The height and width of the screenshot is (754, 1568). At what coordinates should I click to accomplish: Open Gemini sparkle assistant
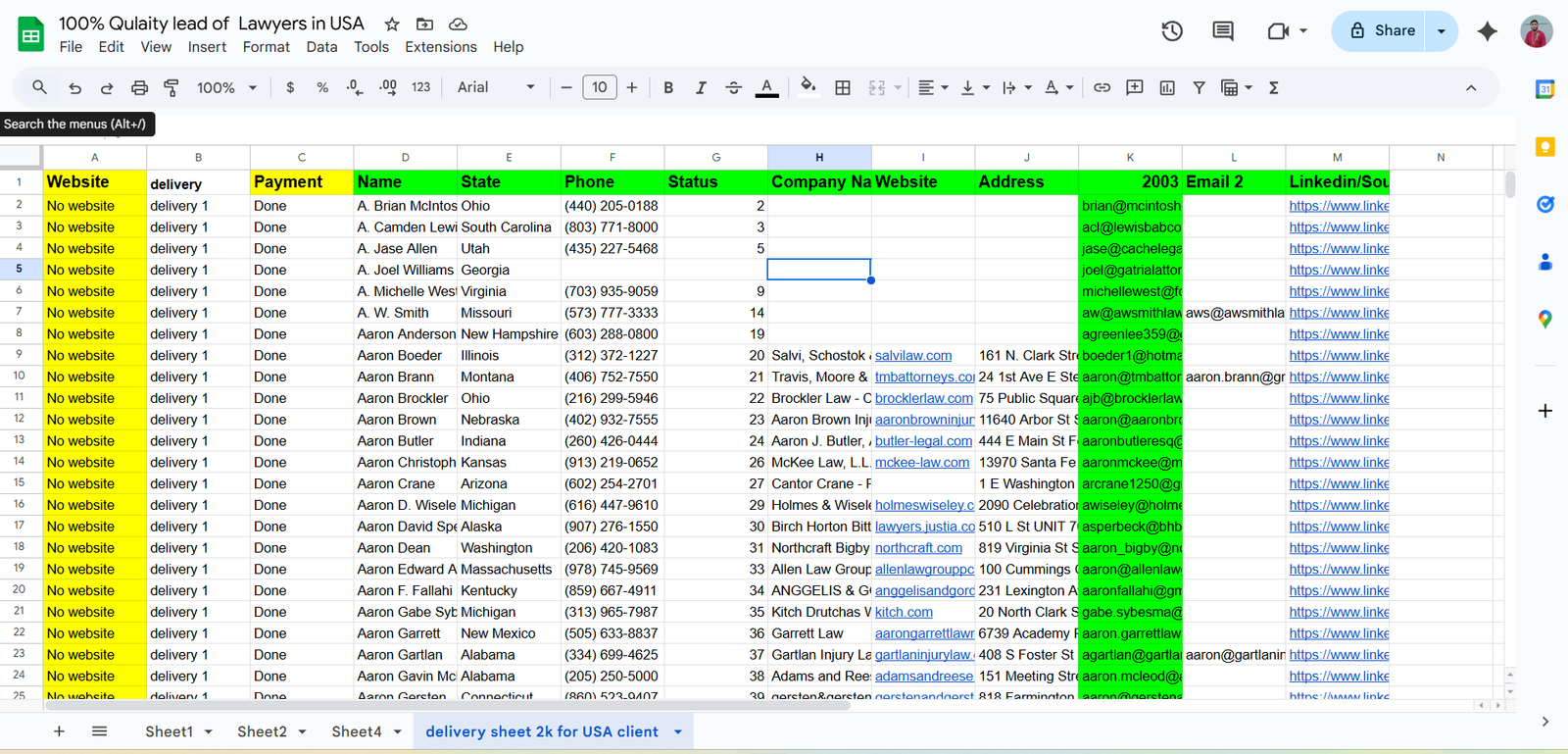click(x=1488, y=31)
